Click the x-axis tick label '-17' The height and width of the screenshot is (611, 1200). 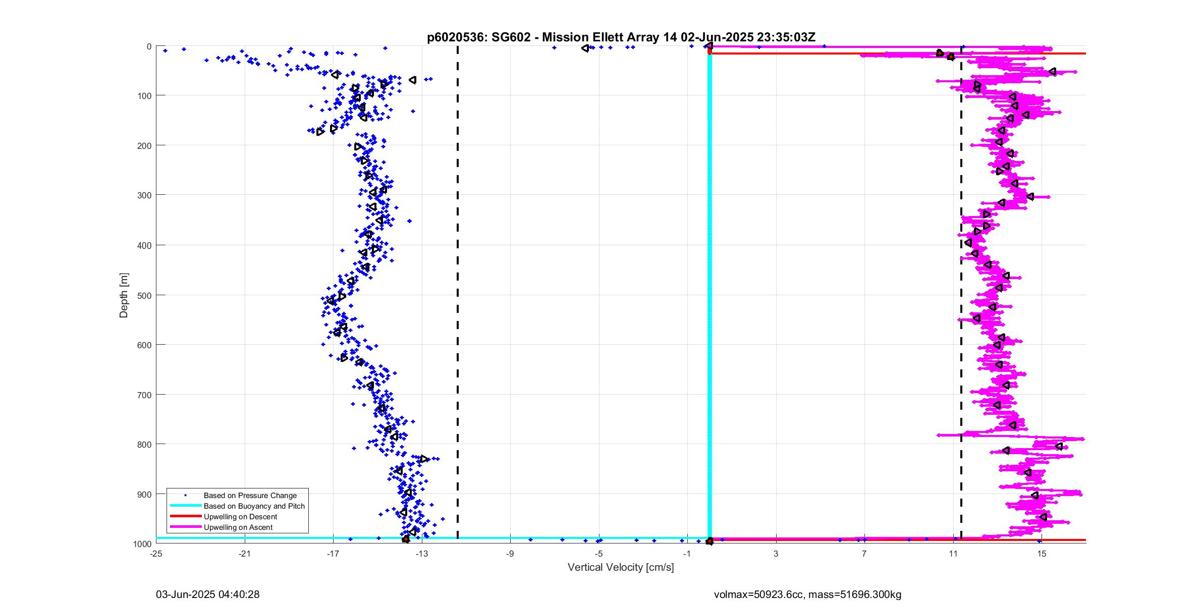(333, 553)
